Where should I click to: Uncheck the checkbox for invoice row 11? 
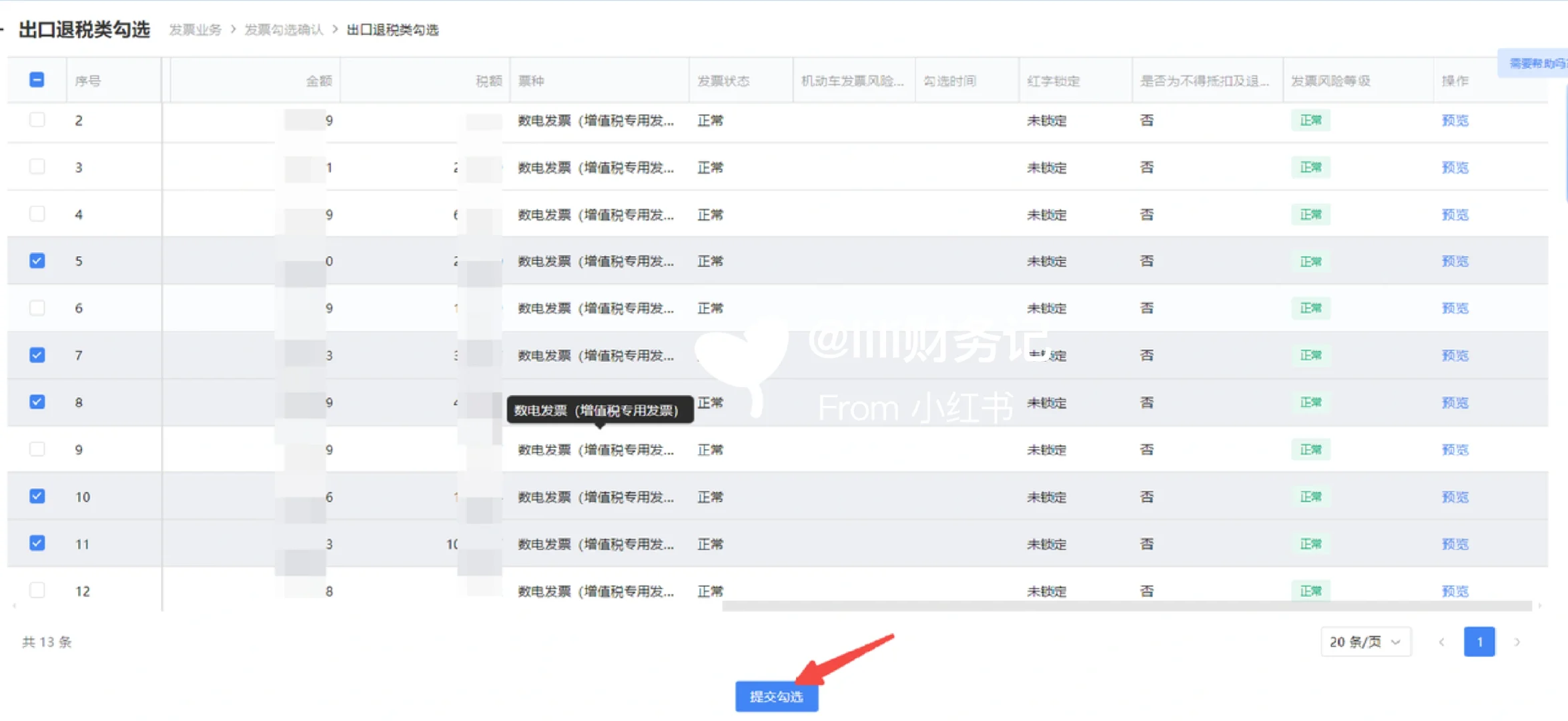coord(37,543)
